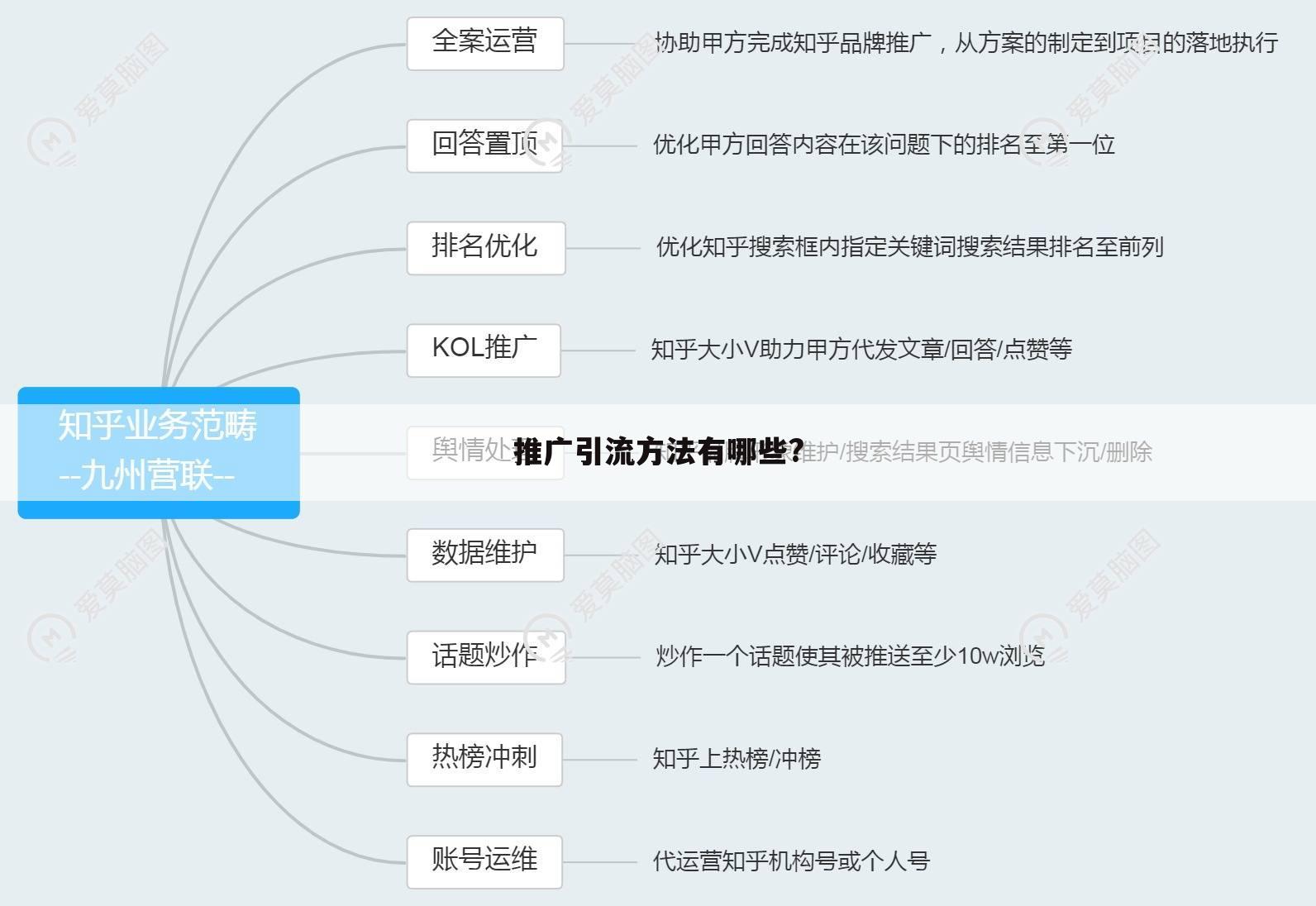Click the 全案运营 node
The height and width of the screenshot is (906, 1316).
click(485, 43)
